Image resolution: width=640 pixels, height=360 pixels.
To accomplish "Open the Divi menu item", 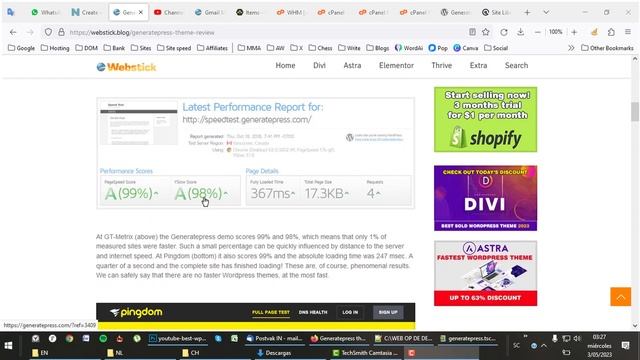I will [x=319, y=65].
